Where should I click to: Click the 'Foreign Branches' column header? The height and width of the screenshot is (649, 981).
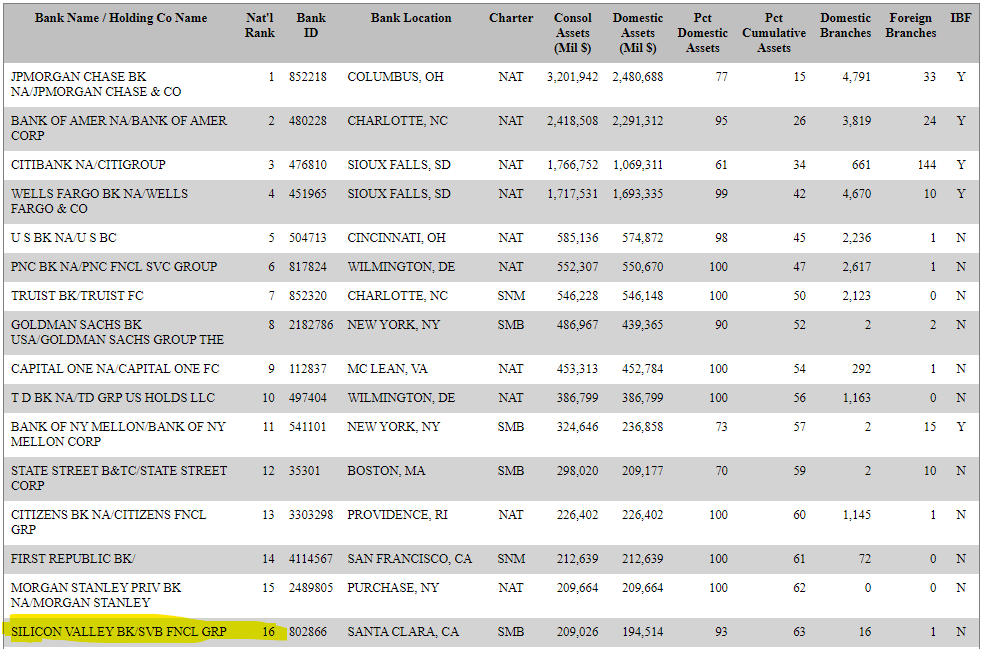tap(910, 26)
